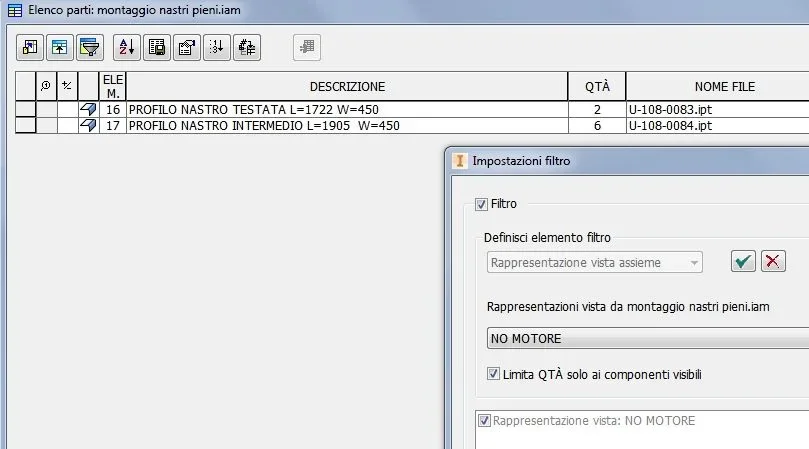Click the A-Z sort icon
809x449 pixels.
coord(127,47)
